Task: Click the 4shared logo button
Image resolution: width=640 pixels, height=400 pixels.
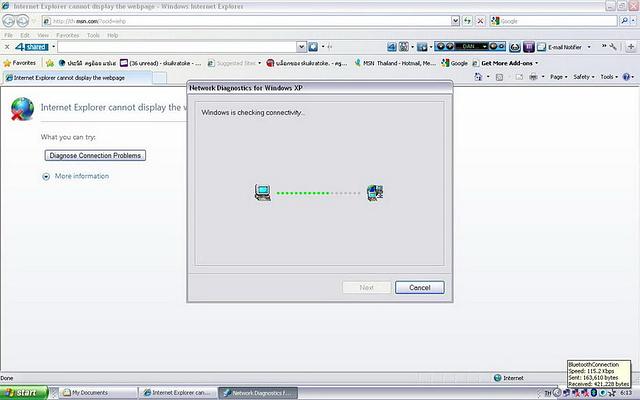Action: (32, 47)
